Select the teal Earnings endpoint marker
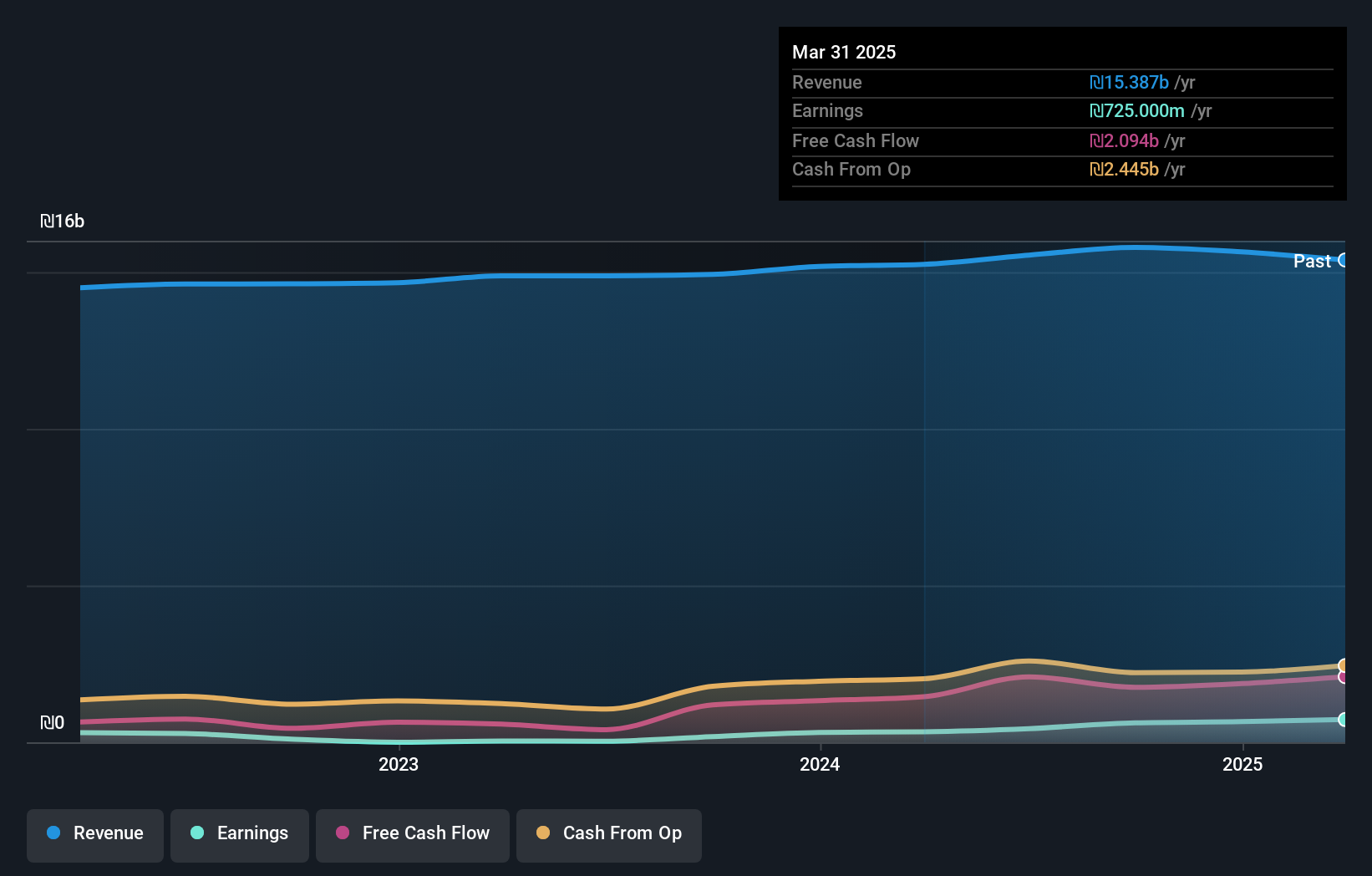The width and height of the screenshot is (1372, 876). [x=1342, y=720]
